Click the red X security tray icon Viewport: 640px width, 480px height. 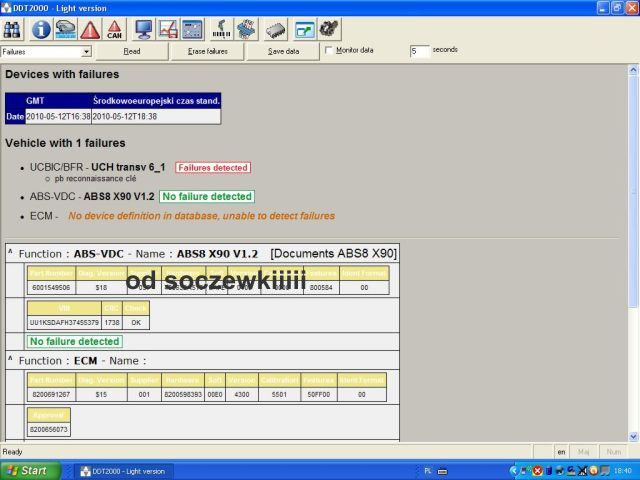click(x=538, y=471)
